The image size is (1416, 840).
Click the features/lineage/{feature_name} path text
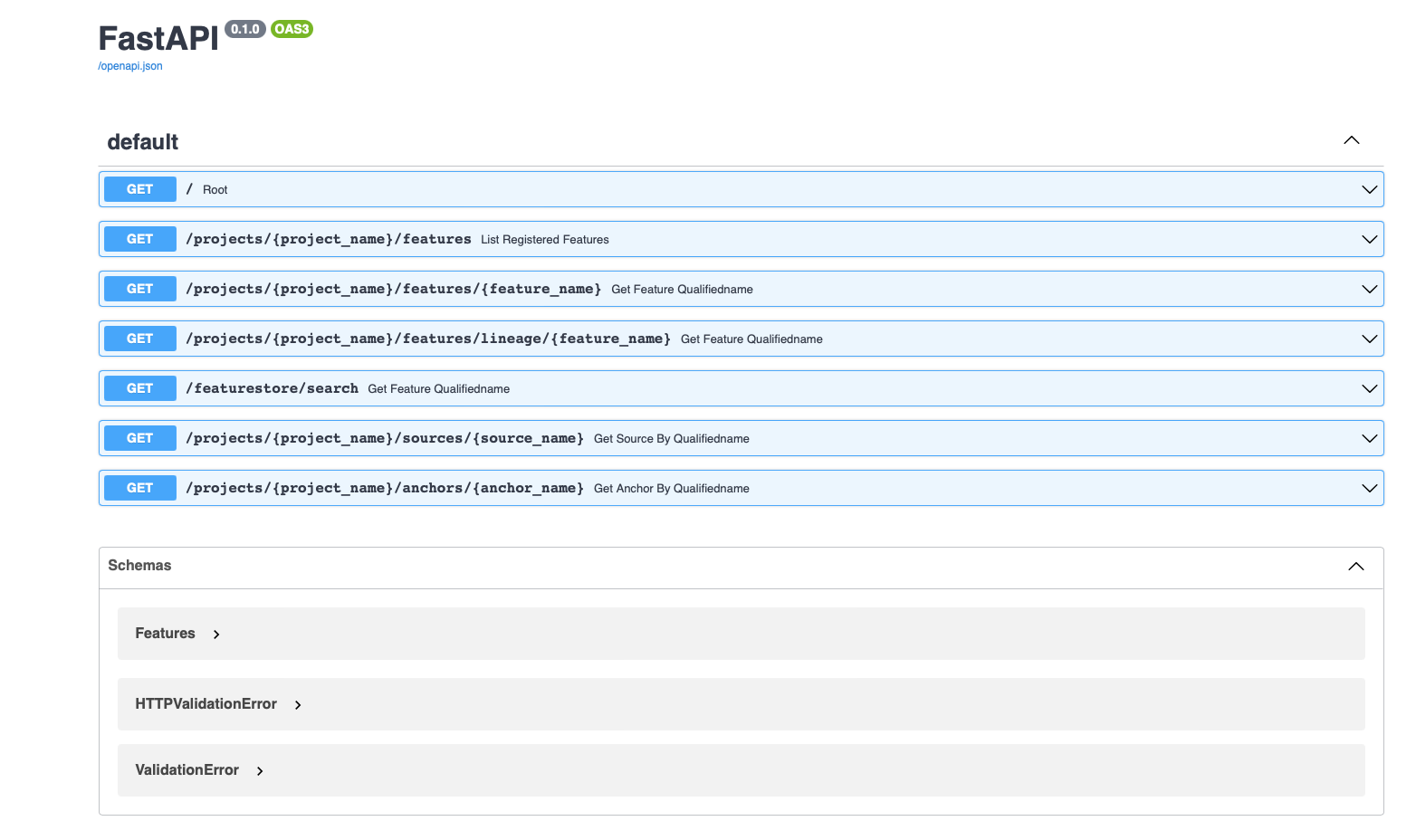pyautogui.click(x=428, y=339)
